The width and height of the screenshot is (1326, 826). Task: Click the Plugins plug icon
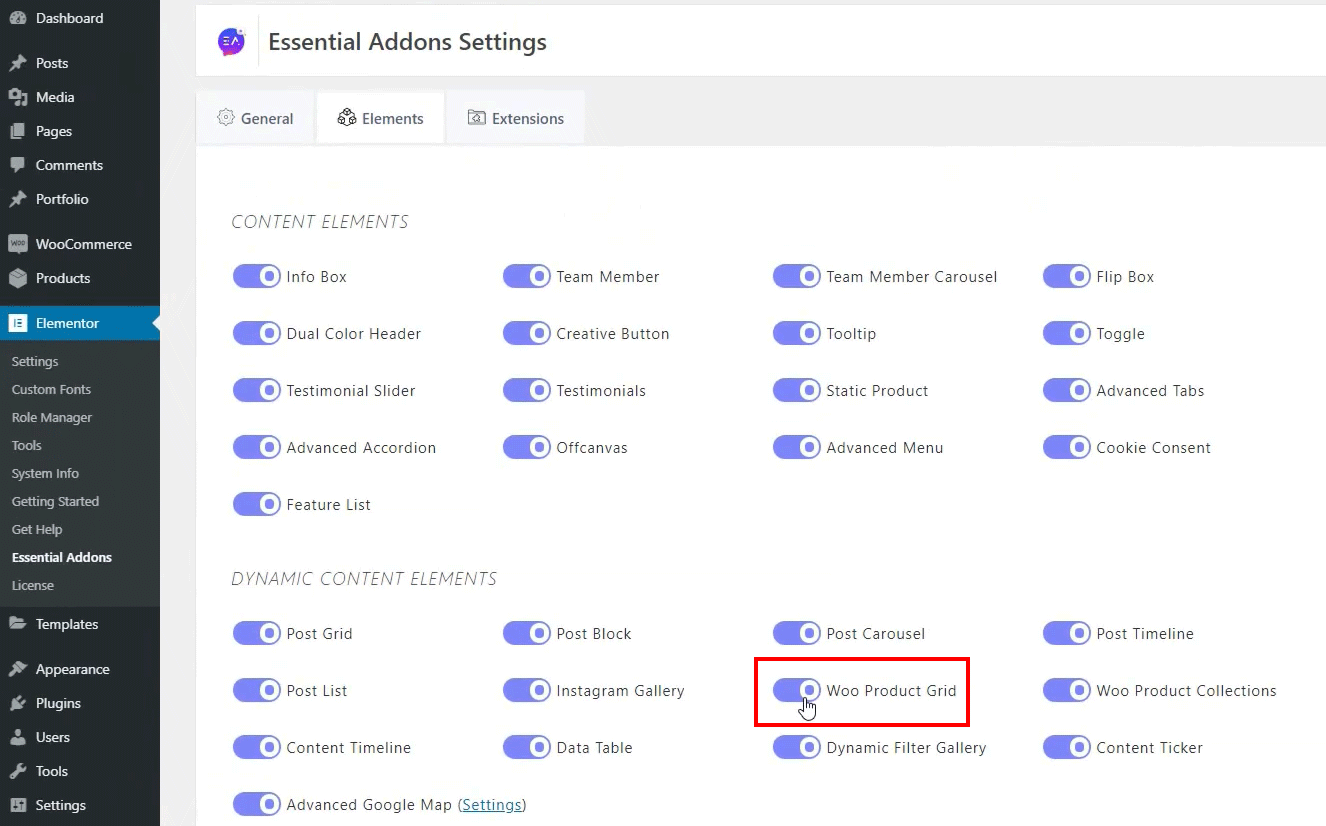18,703
